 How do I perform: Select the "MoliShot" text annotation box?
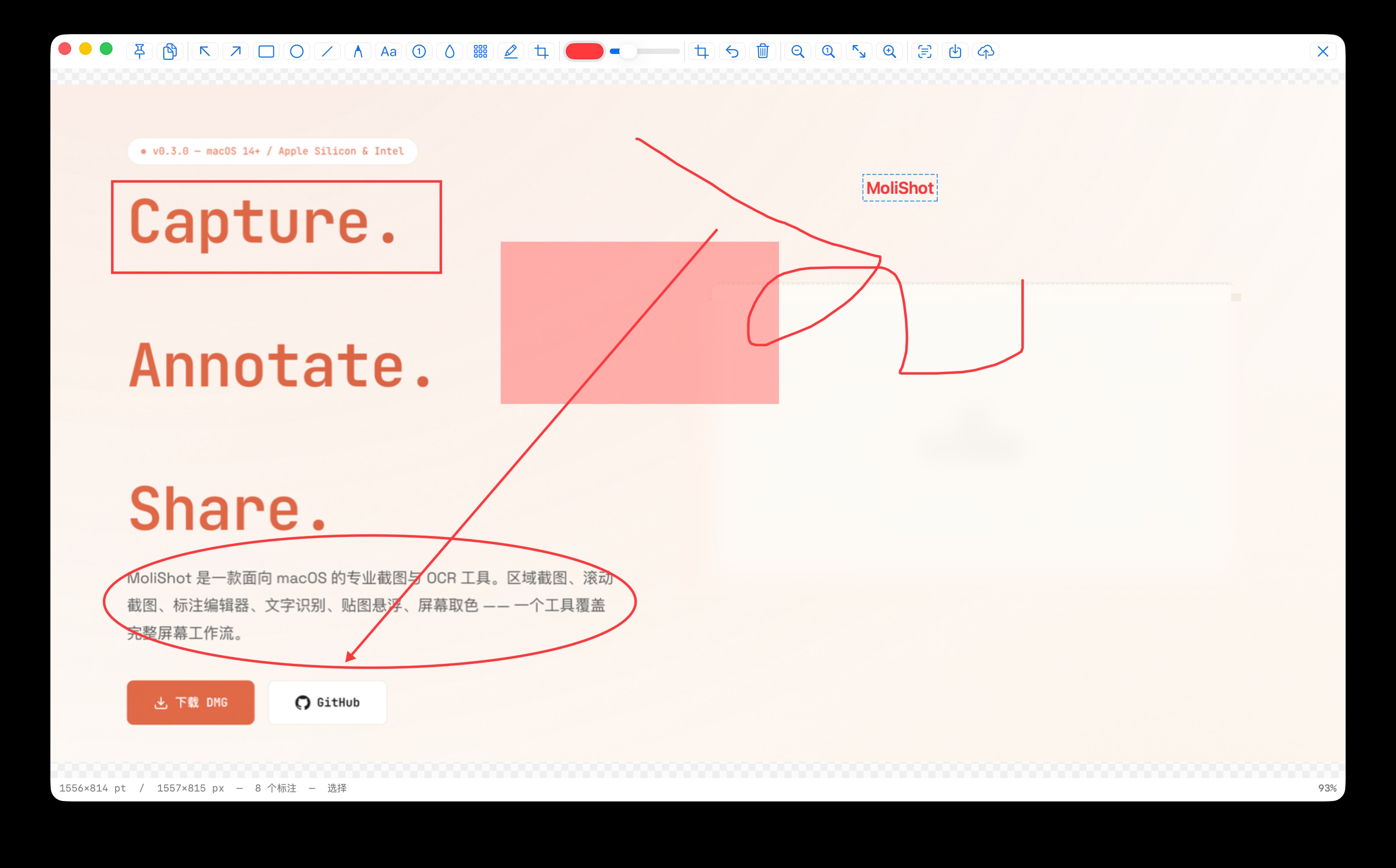[900, 188]
